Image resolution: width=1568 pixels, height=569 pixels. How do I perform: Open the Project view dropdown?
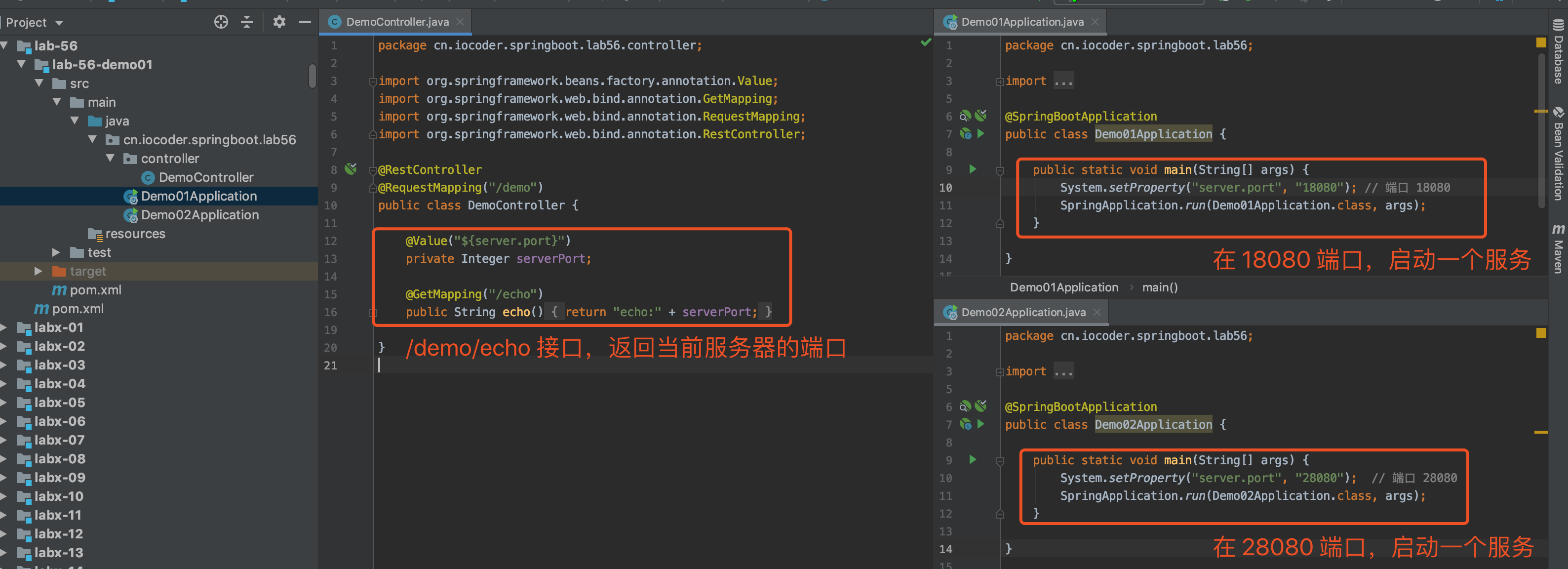click(34, 22)
